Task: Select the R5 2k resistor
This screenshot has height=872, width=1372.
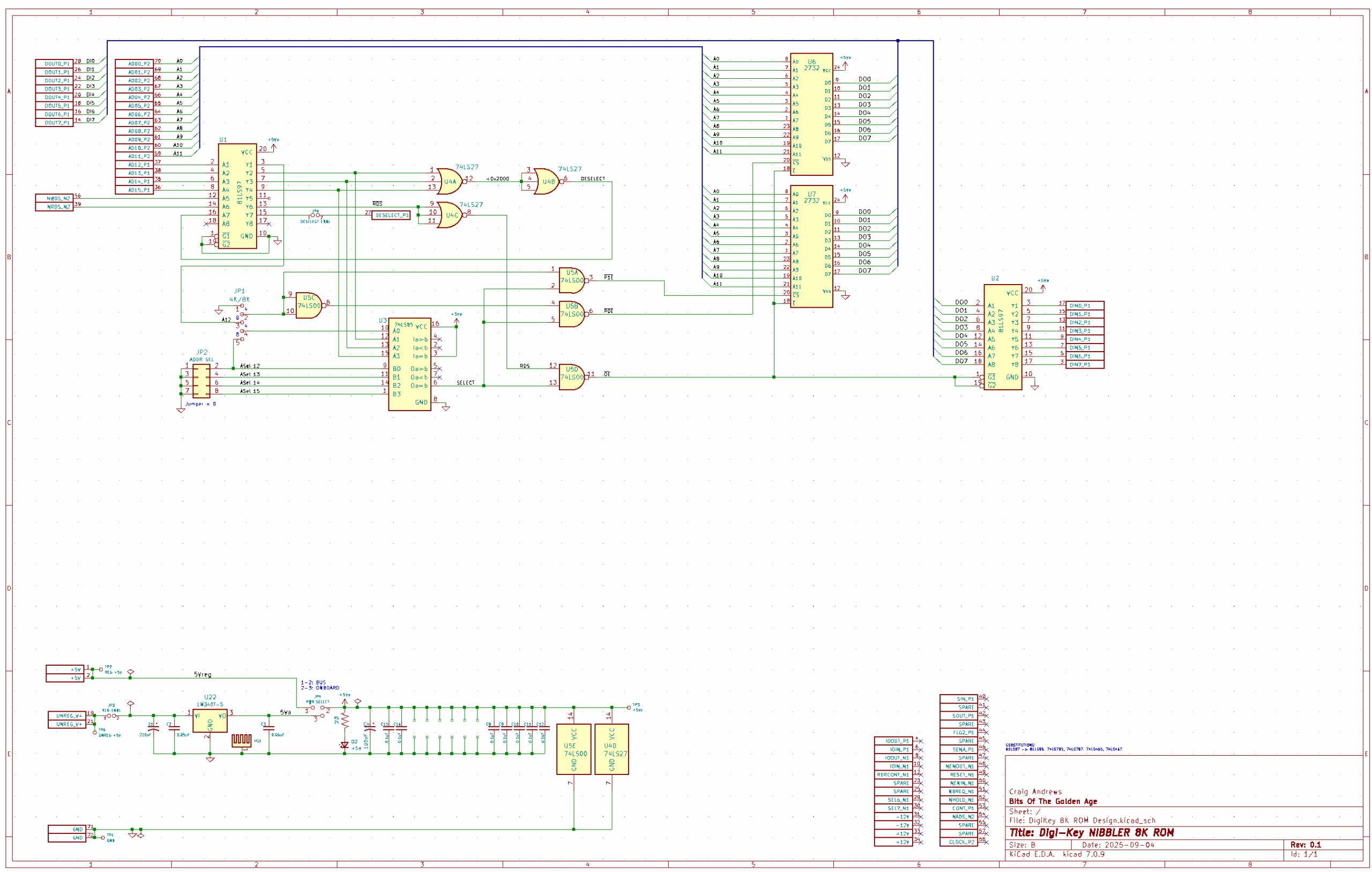Action: click(345, 720)
